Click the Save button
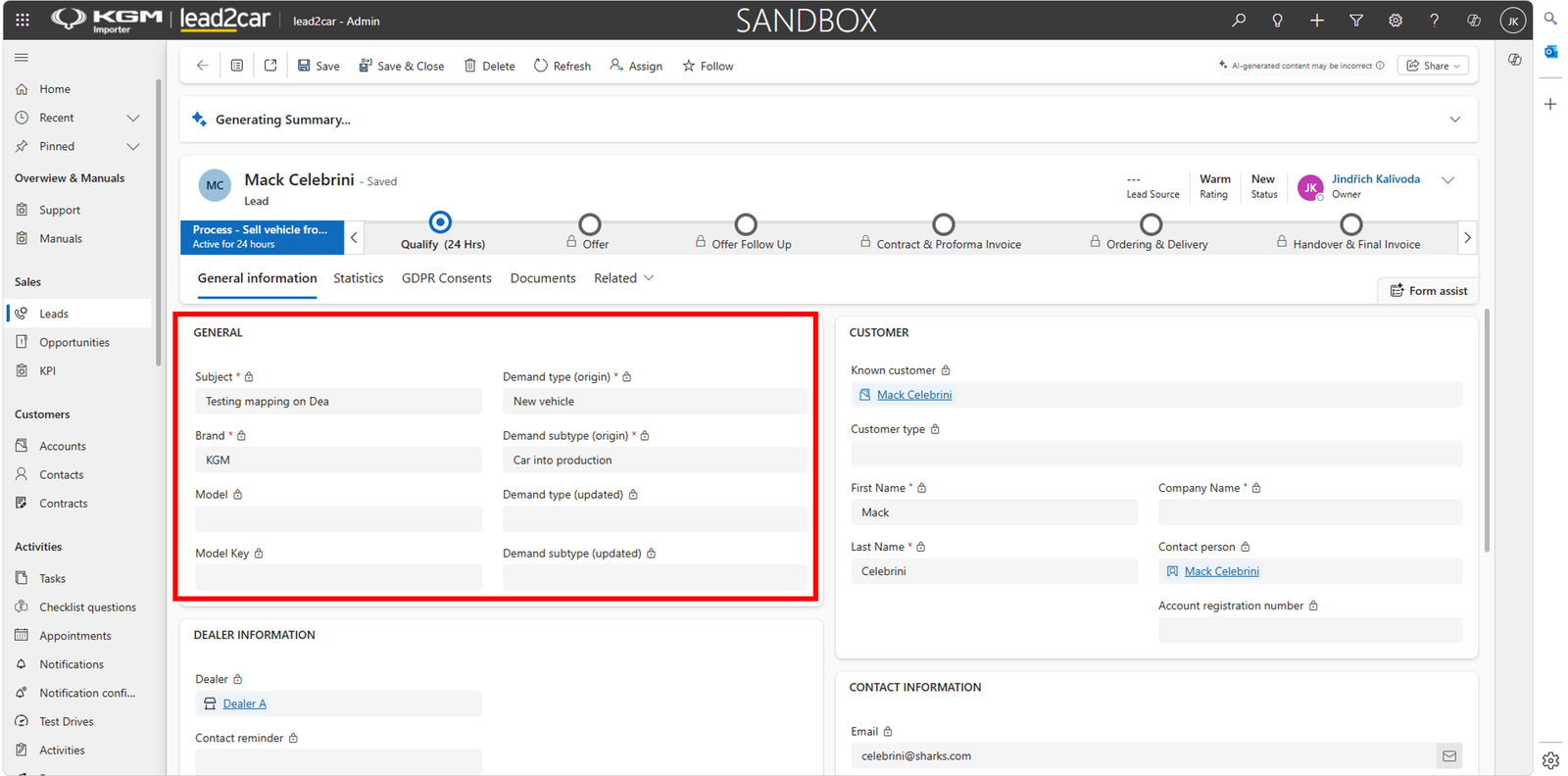The width and height of the screenshot is (1568, 776). (318, 66)
